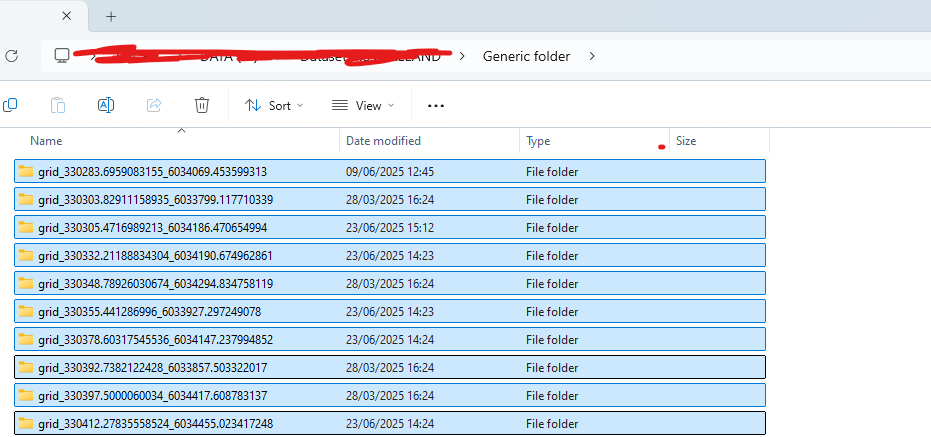
Task: Click the This PC monitor icon
Action: click(62, 56)
